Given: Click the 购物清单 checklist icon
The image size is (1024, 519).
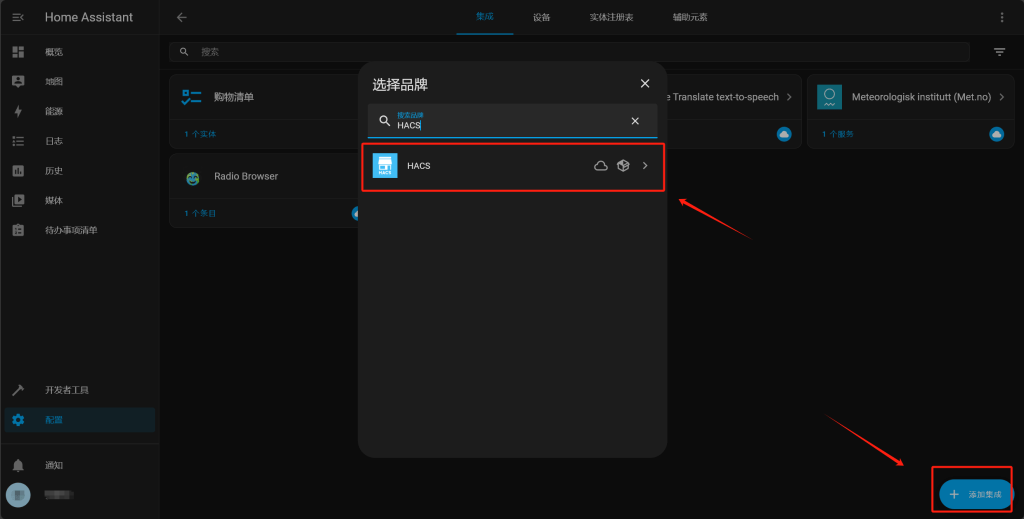Looking at the screenshot, I should [191, 97].
